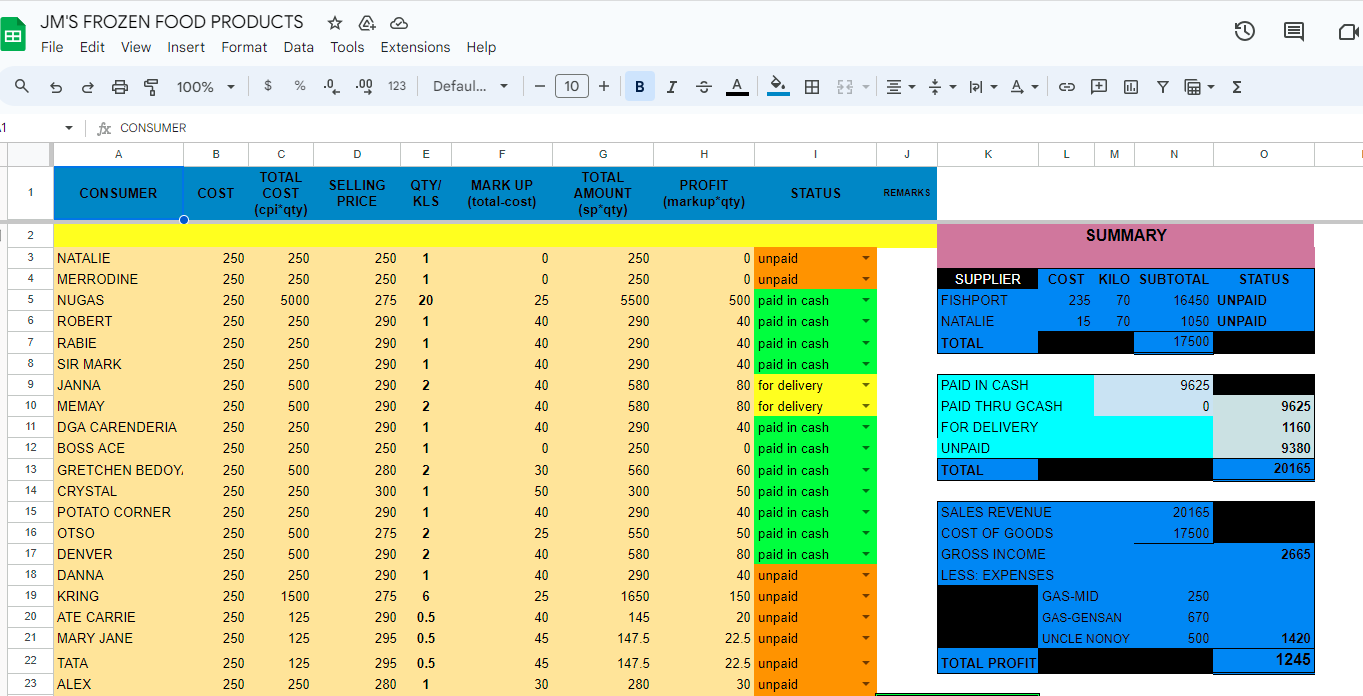
Task: Open the Data menu
Action: click(298, 47)
